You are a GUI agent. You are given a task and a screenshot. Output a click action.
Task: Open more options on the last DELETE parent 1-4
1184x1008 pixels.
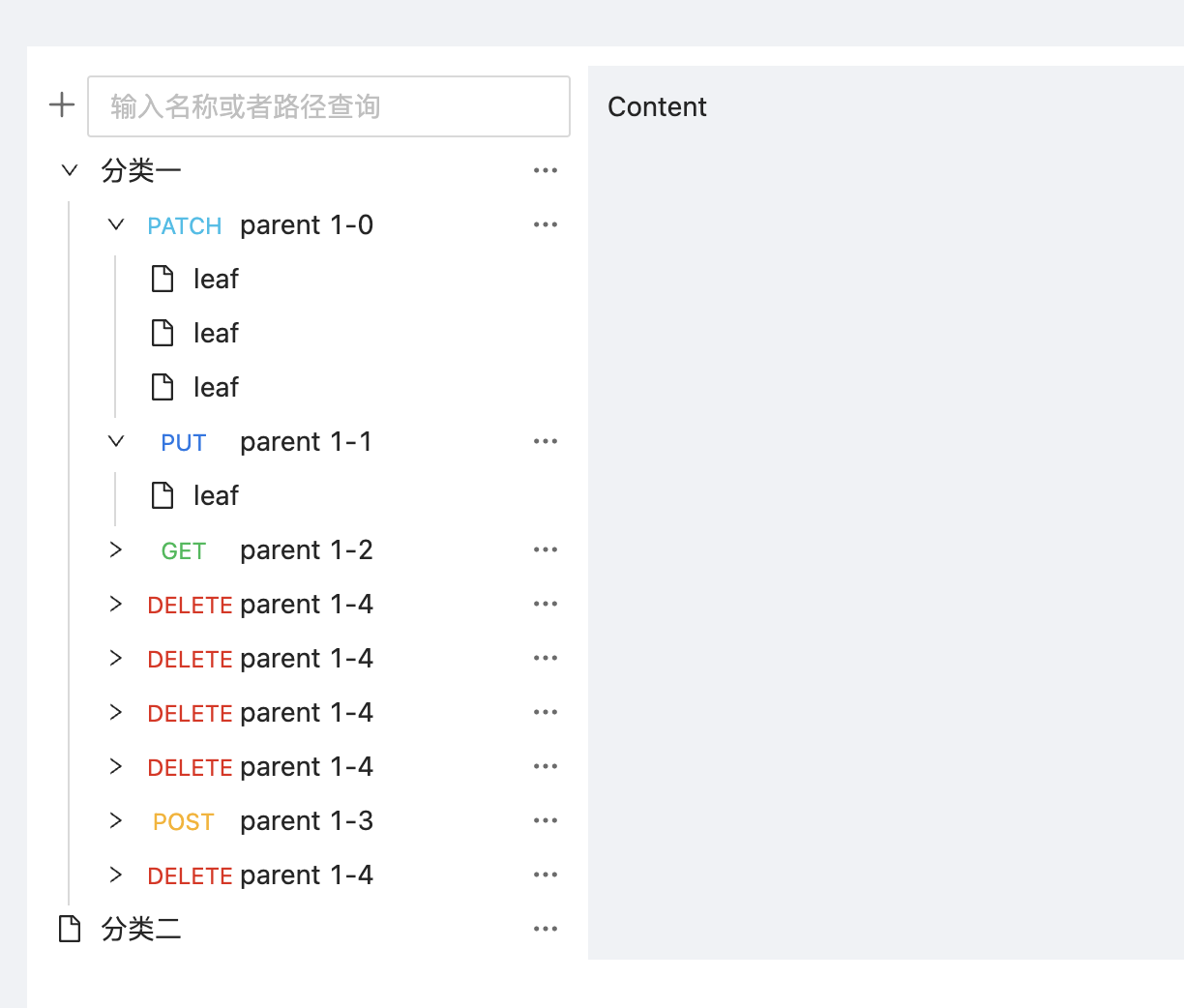point(546,874)
